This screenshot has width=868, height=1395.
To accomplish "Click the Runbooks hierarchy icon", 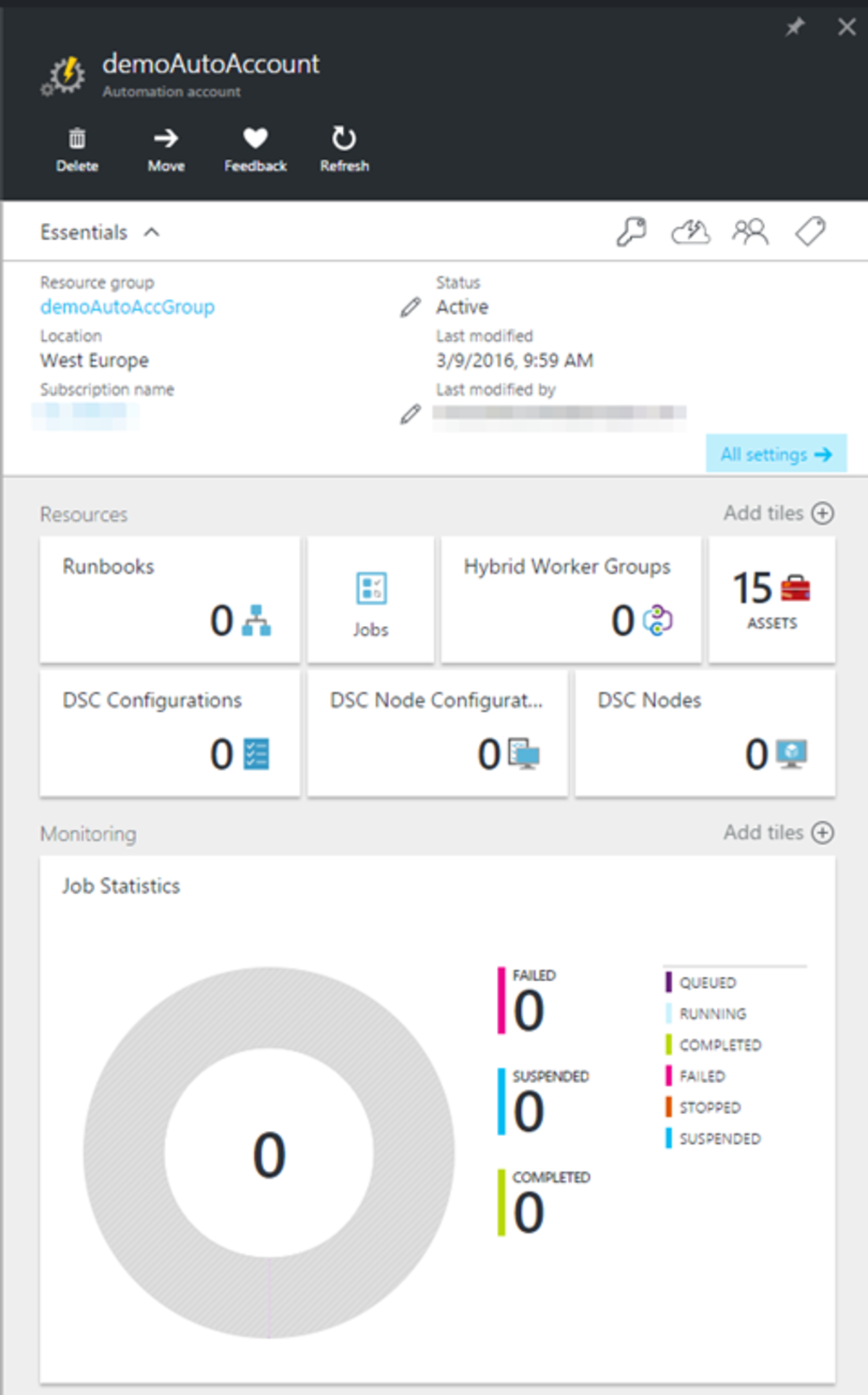I will click(256, 621).
